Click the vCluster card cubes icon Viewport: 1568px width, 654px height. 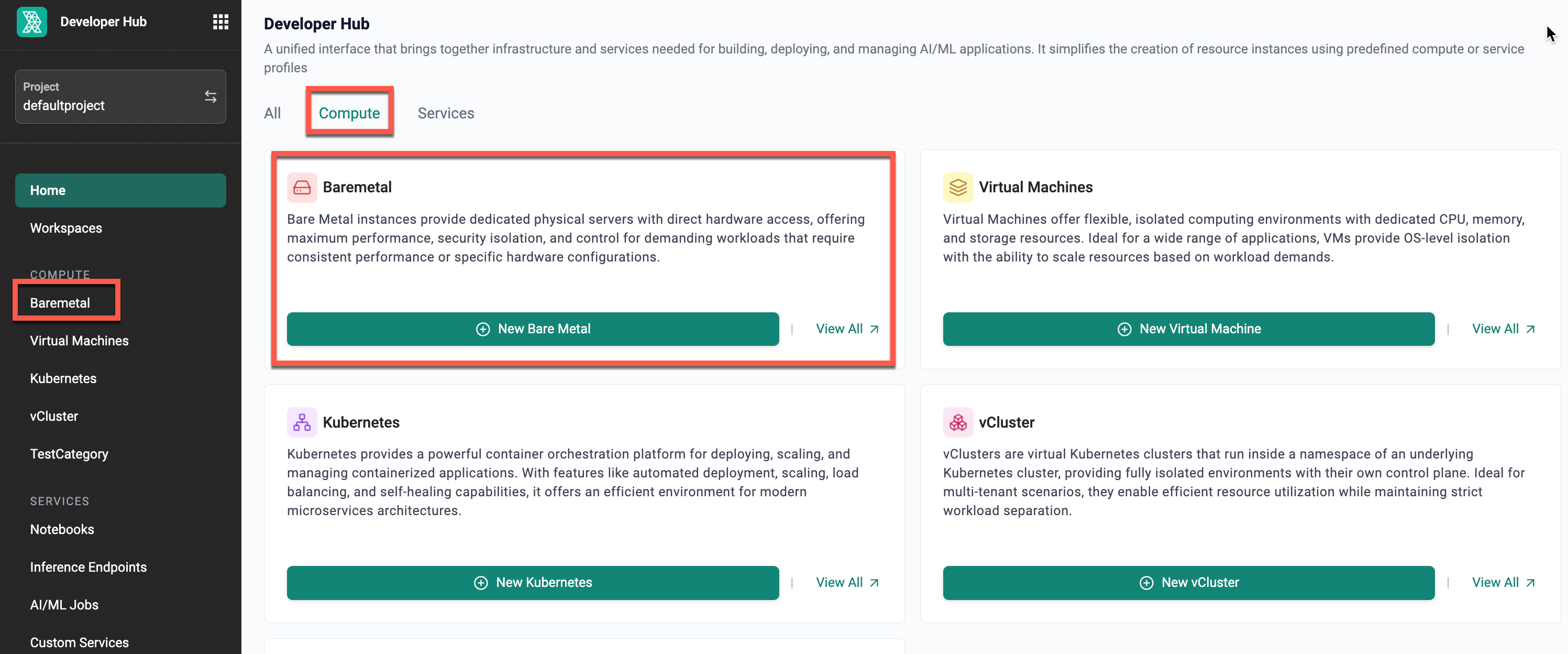click(958, 422)
